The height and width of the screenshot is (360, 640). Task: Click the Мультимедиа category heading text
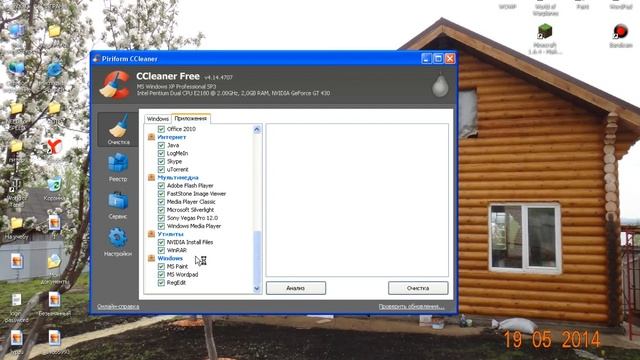coord(178,178)
